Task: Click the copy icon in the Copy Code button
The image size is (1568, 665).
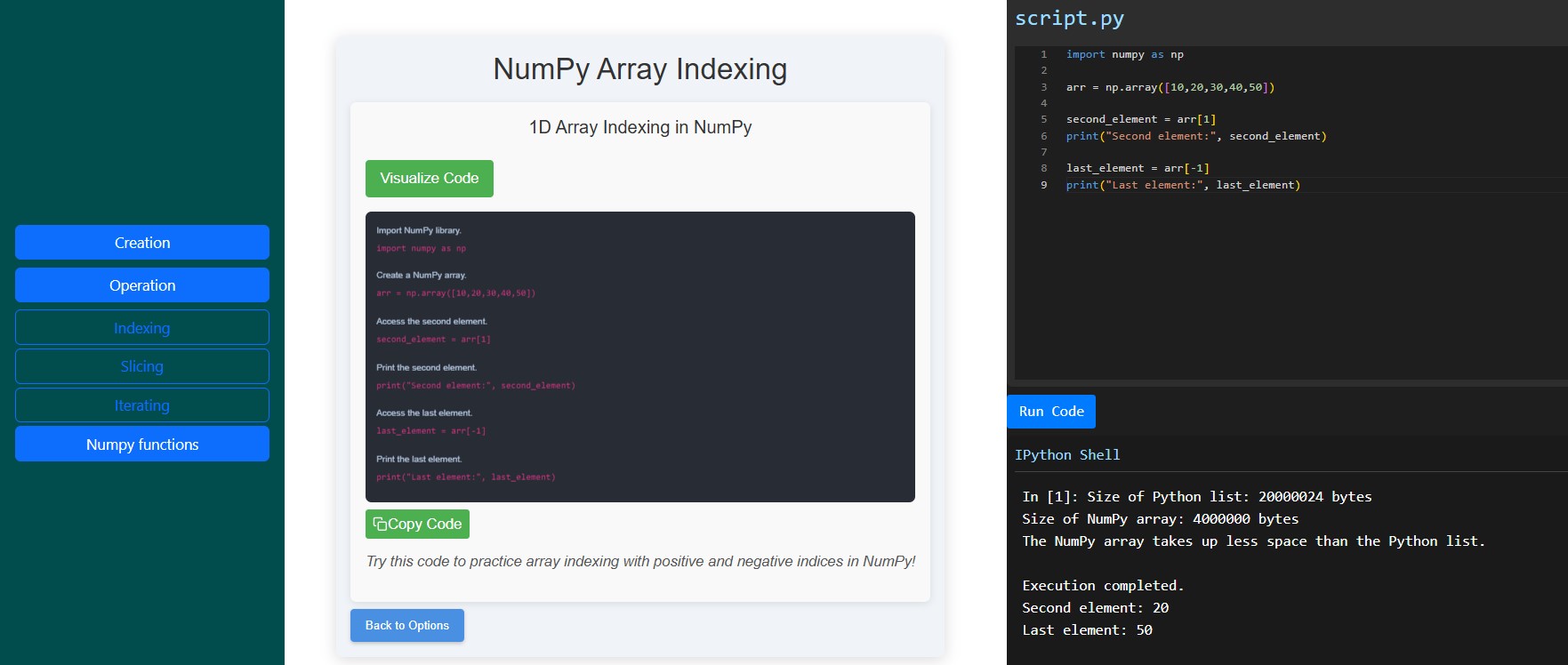Action: (380, 525)
